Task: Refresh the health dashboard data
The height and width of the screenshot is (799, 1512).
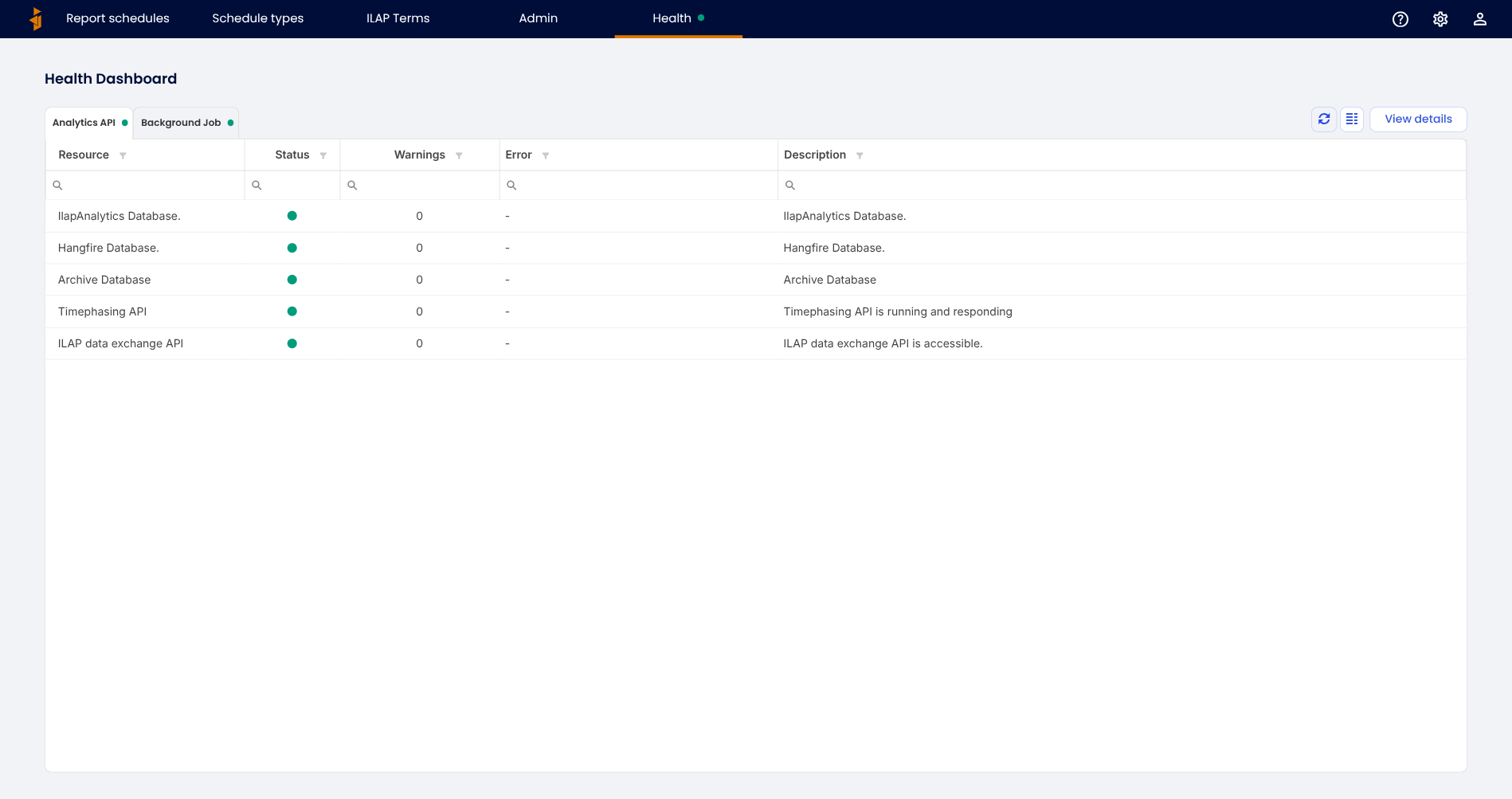Action: [x=1324, y=119]
